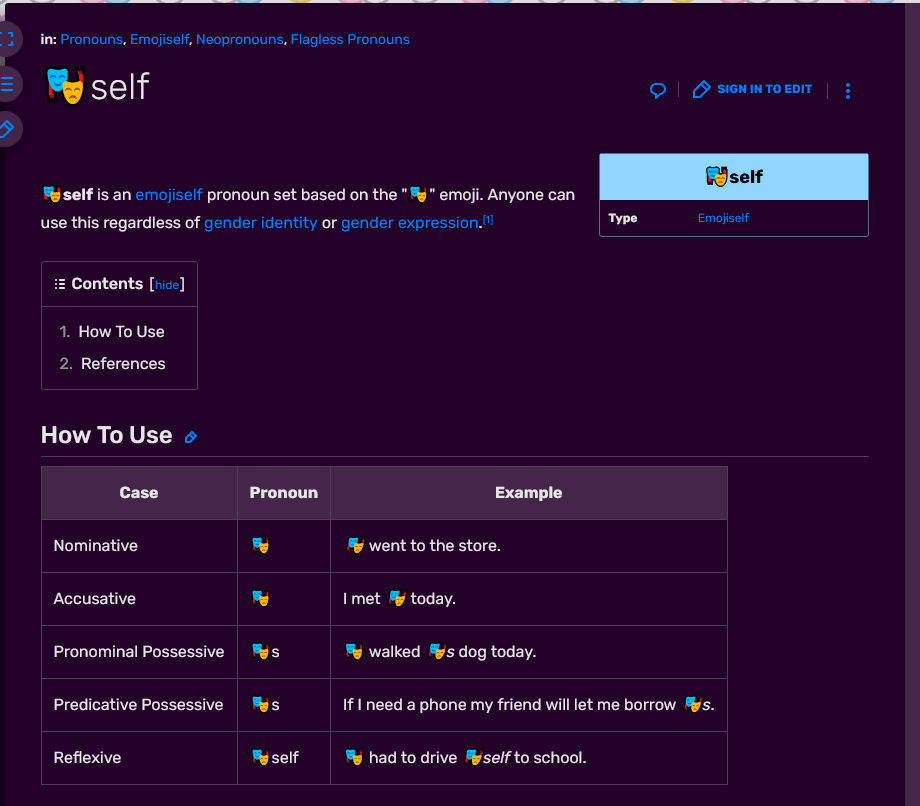Open footnote reference [1]
This screenshot has height=806, width=920.
(488, 219)
